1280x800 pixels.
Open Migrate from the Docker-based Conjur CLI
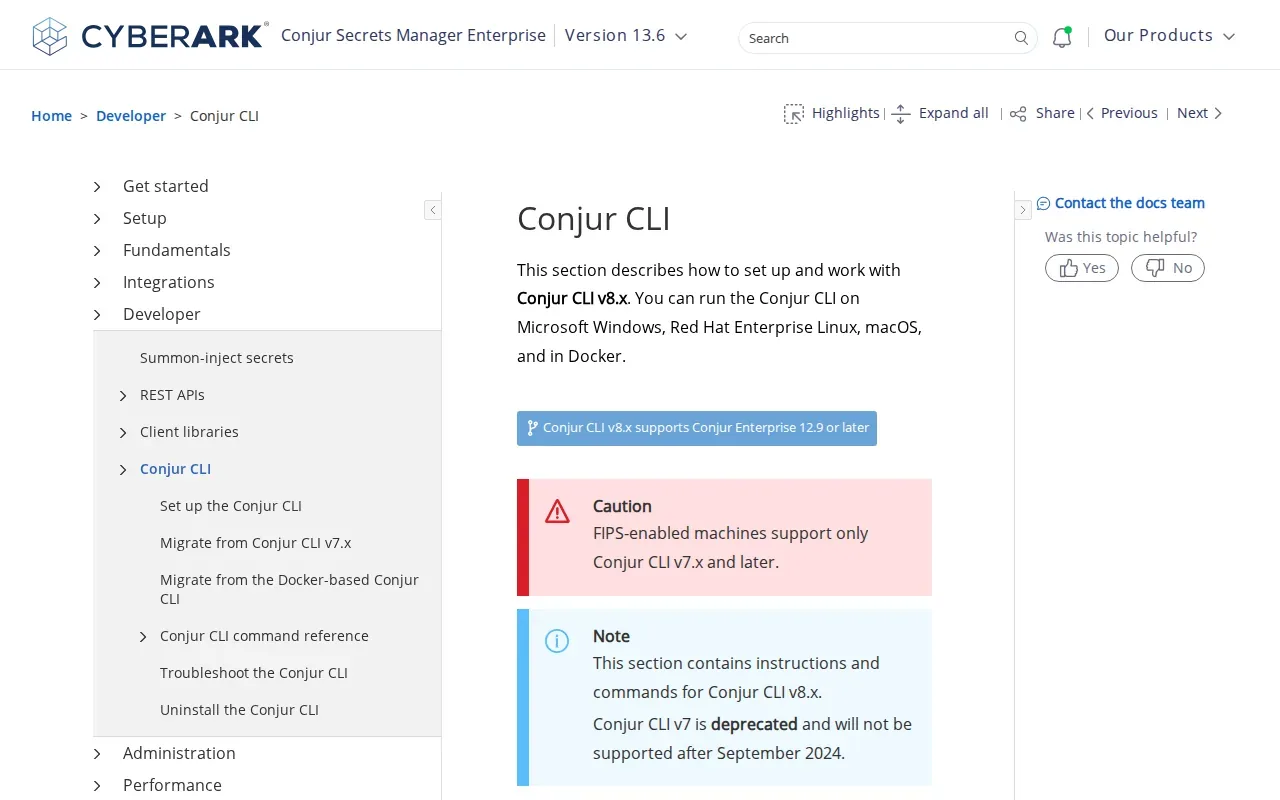289,589
